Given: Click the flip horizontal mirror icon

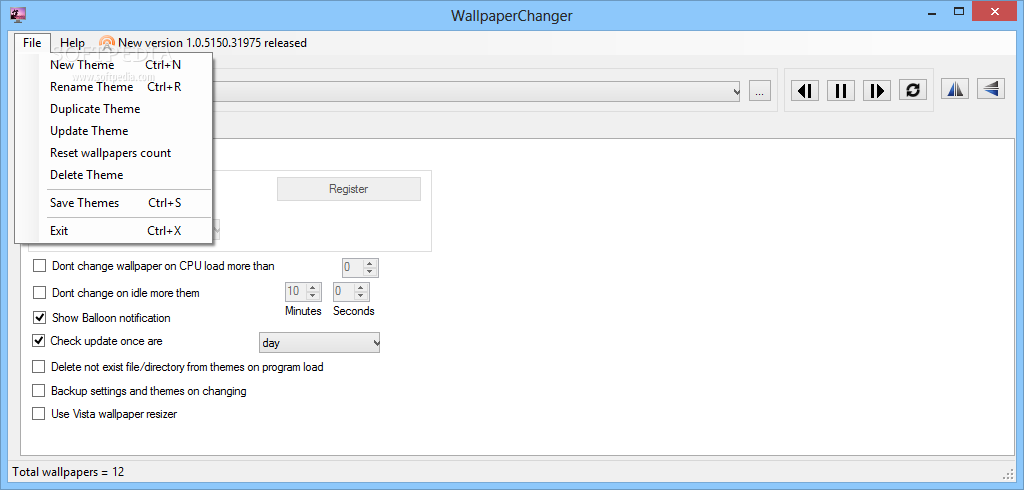Looking at the screenshot, I should (955, 88).
